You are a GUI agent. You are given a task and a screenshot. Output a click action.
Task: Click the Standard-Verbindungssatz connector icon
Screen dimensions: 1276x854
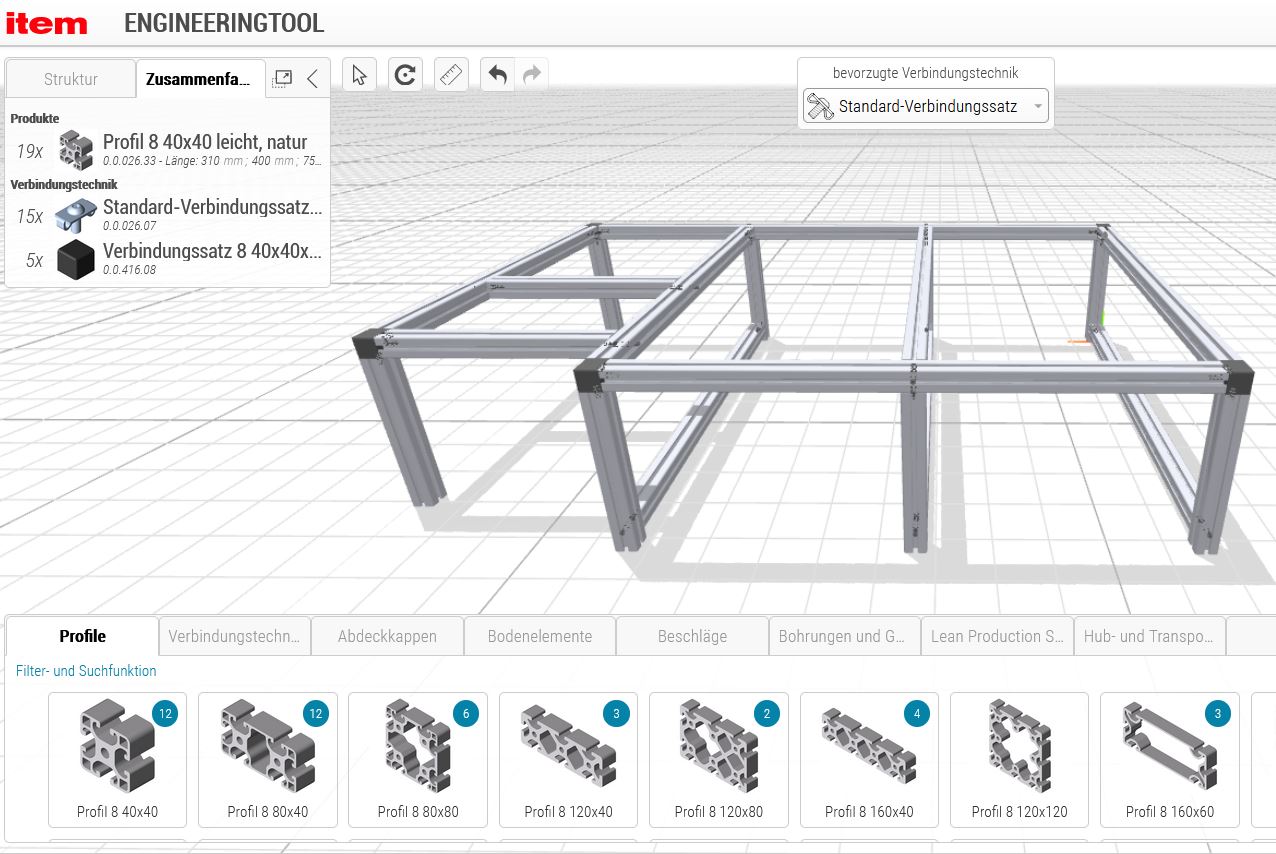76,214
